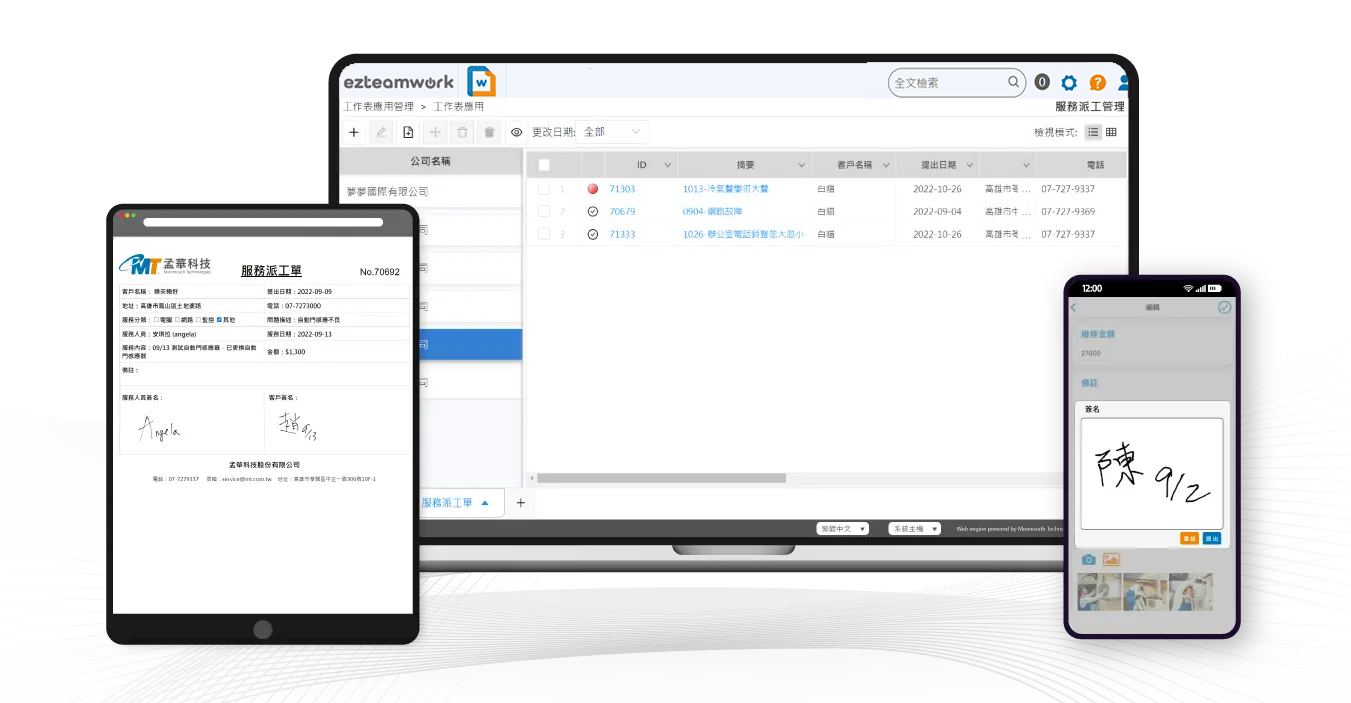This screenshot has height=703, width=1351.
Task: Tap the confirm checkmark on phone editor
Action: [1224, 308]
